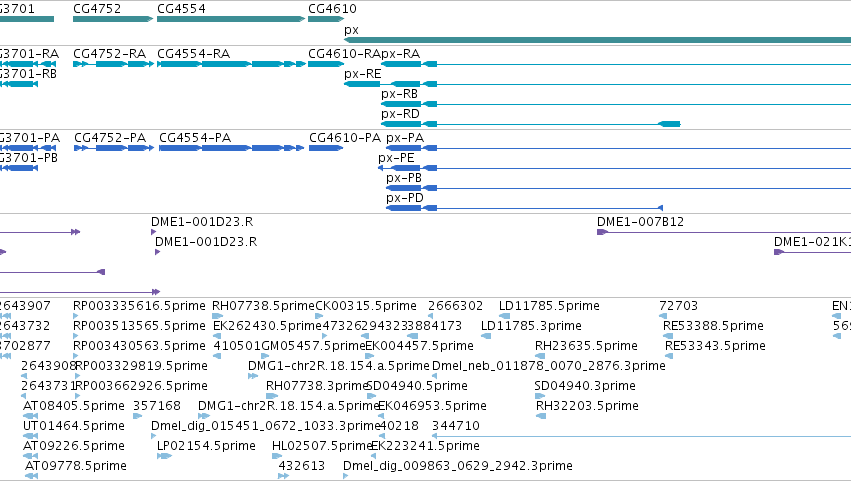Select the UT01464.5prime EST label
Viewport: 851px width, 481px height.
74,426
